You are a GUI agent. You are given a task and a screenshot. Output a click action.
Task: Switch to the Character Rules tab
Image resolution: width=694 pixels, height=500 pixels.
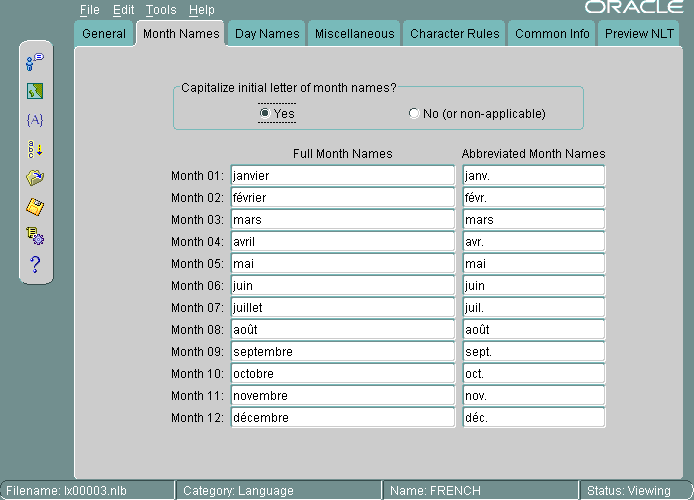click(455, 34)
